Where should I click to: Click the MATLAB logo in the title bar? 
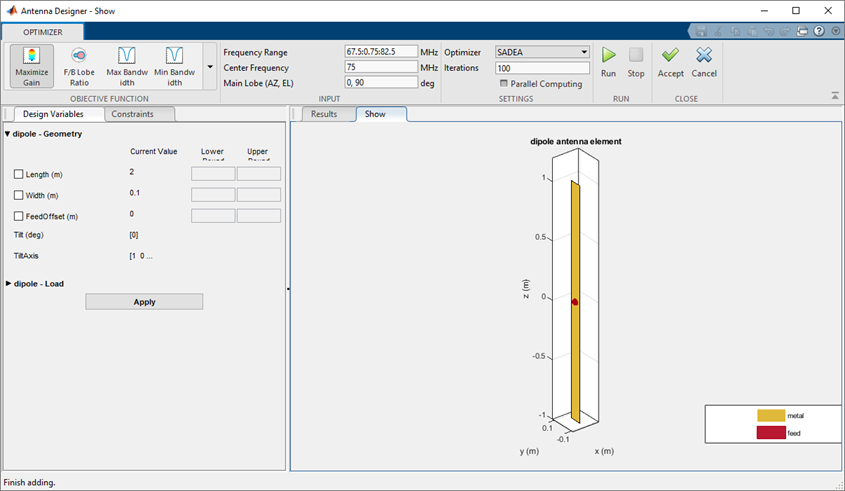point(11,11)
